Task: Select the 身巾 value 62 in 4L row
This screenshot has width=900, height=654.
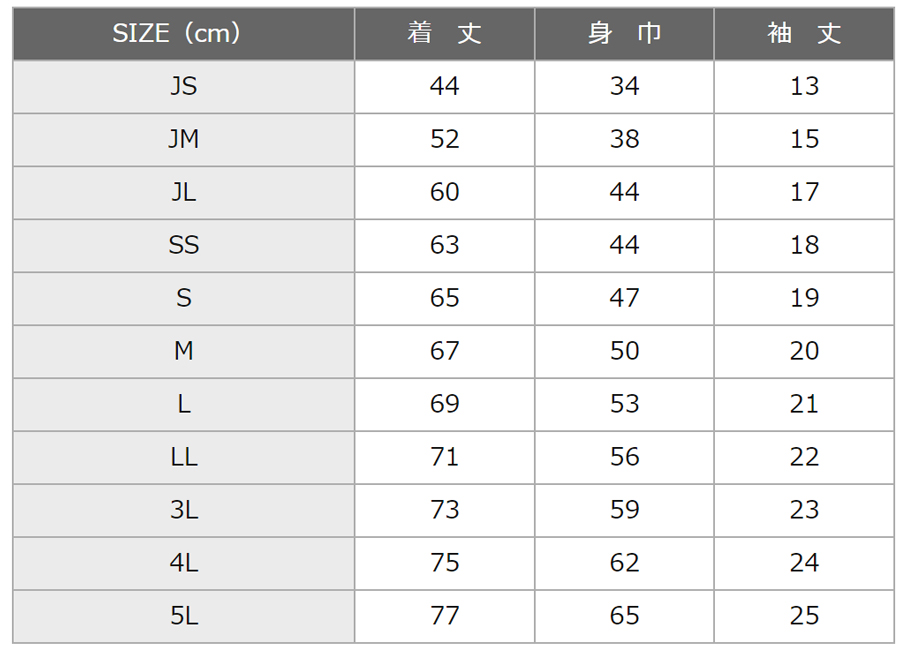Action: (x=624, y=563)
